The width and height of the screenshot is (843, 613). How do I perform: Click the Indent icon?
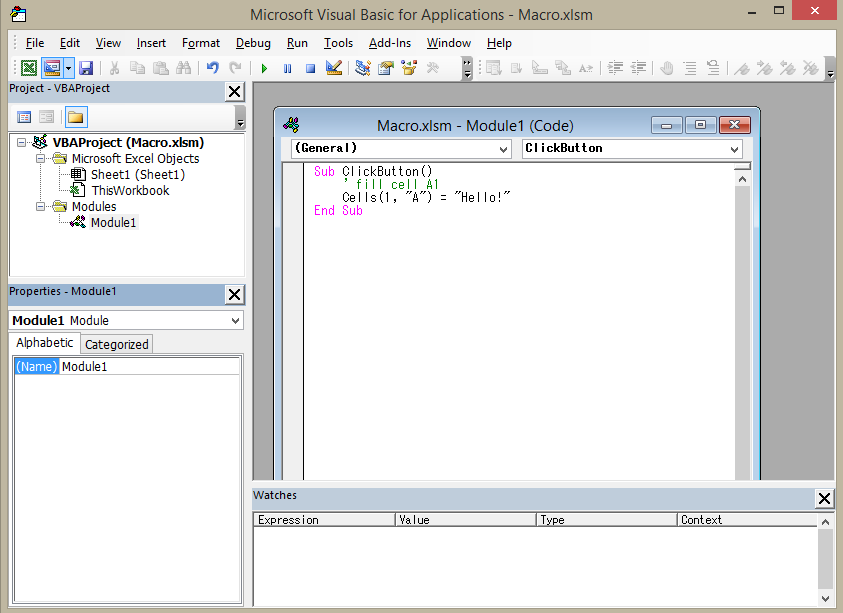[615, 68]
